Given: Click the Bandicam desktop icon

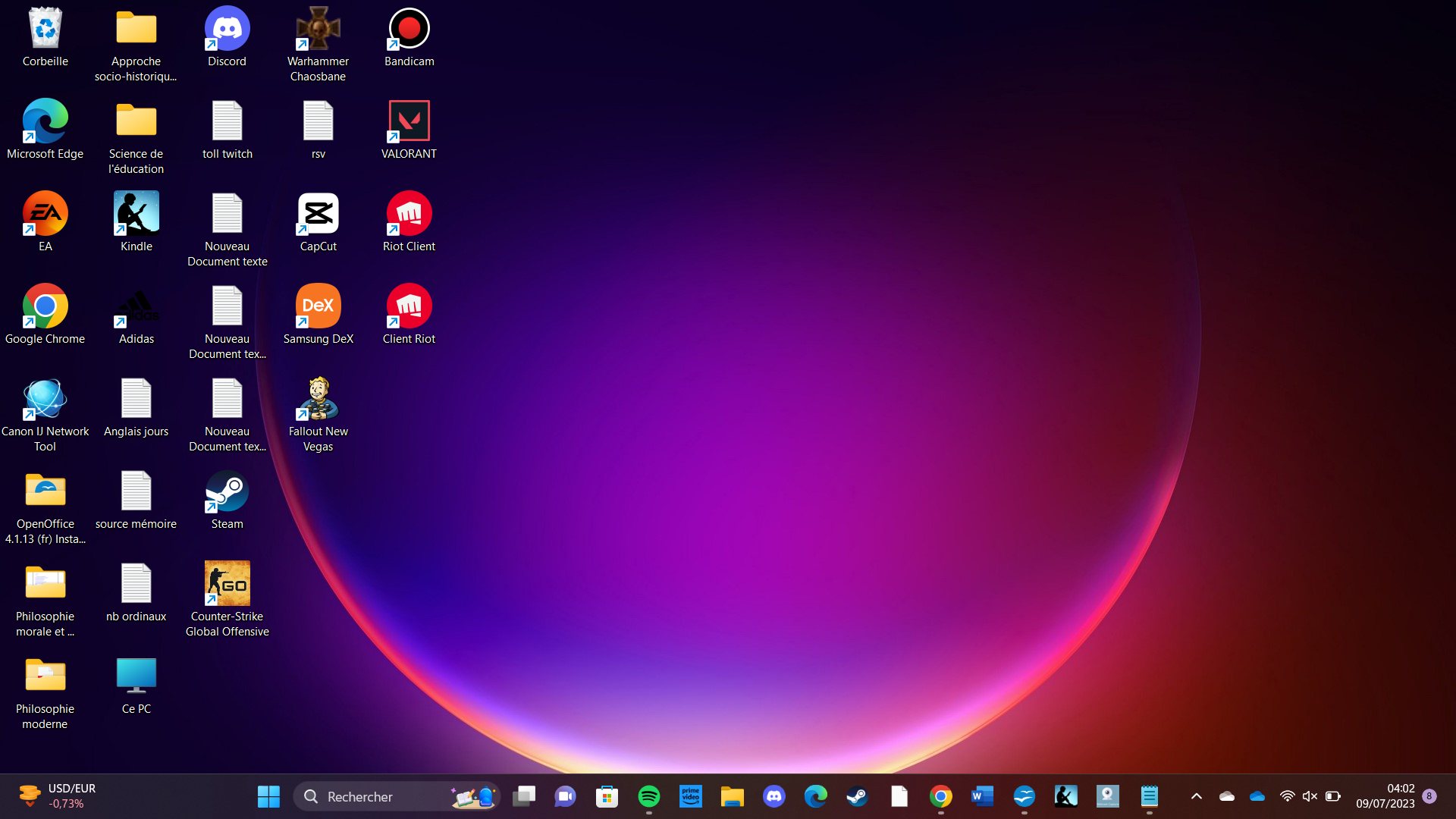Looking at the screenshot, I should [409, 37].
